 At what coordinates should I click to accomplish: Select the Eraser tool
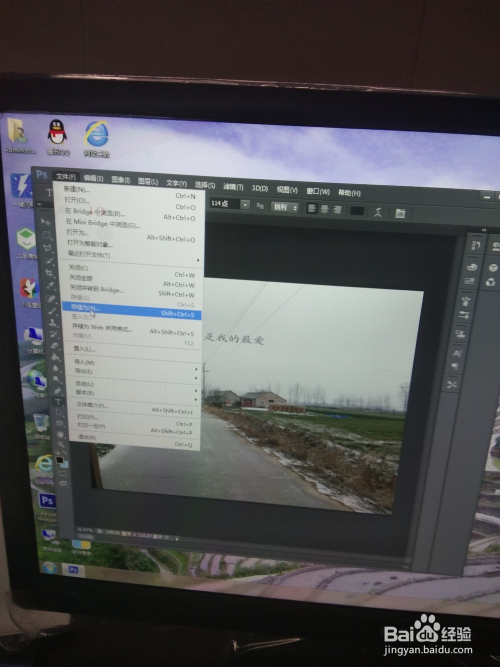54,345
